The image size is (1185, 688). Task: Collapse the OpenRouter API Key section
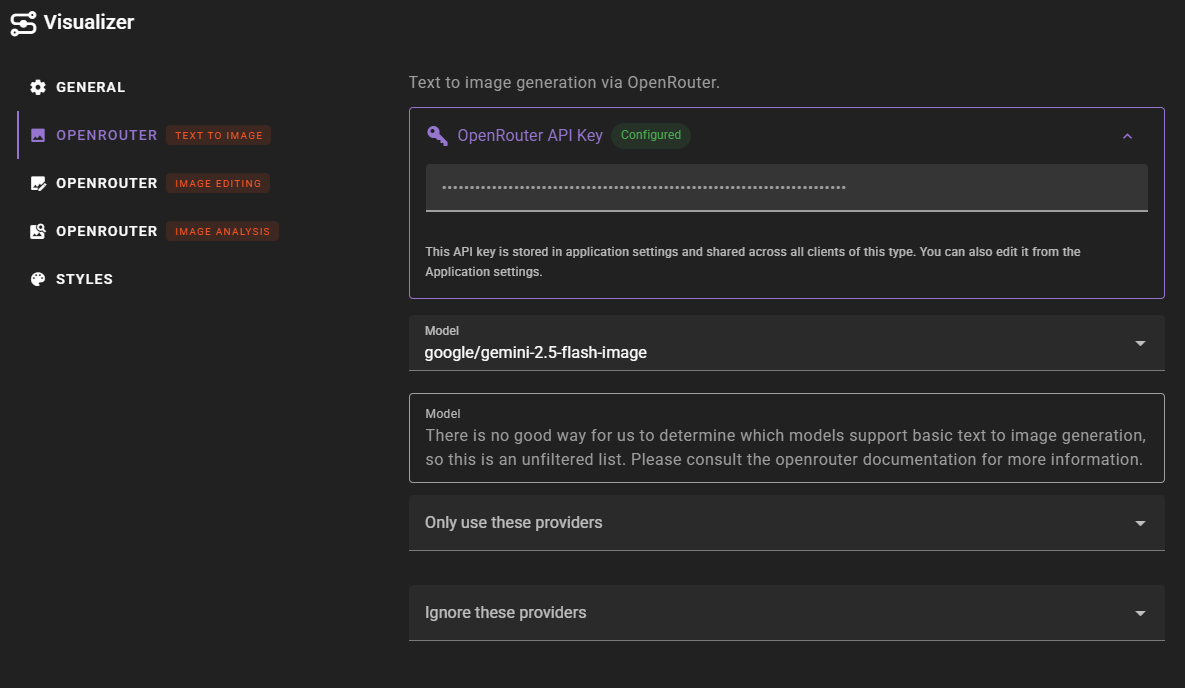pos(1128,135)
